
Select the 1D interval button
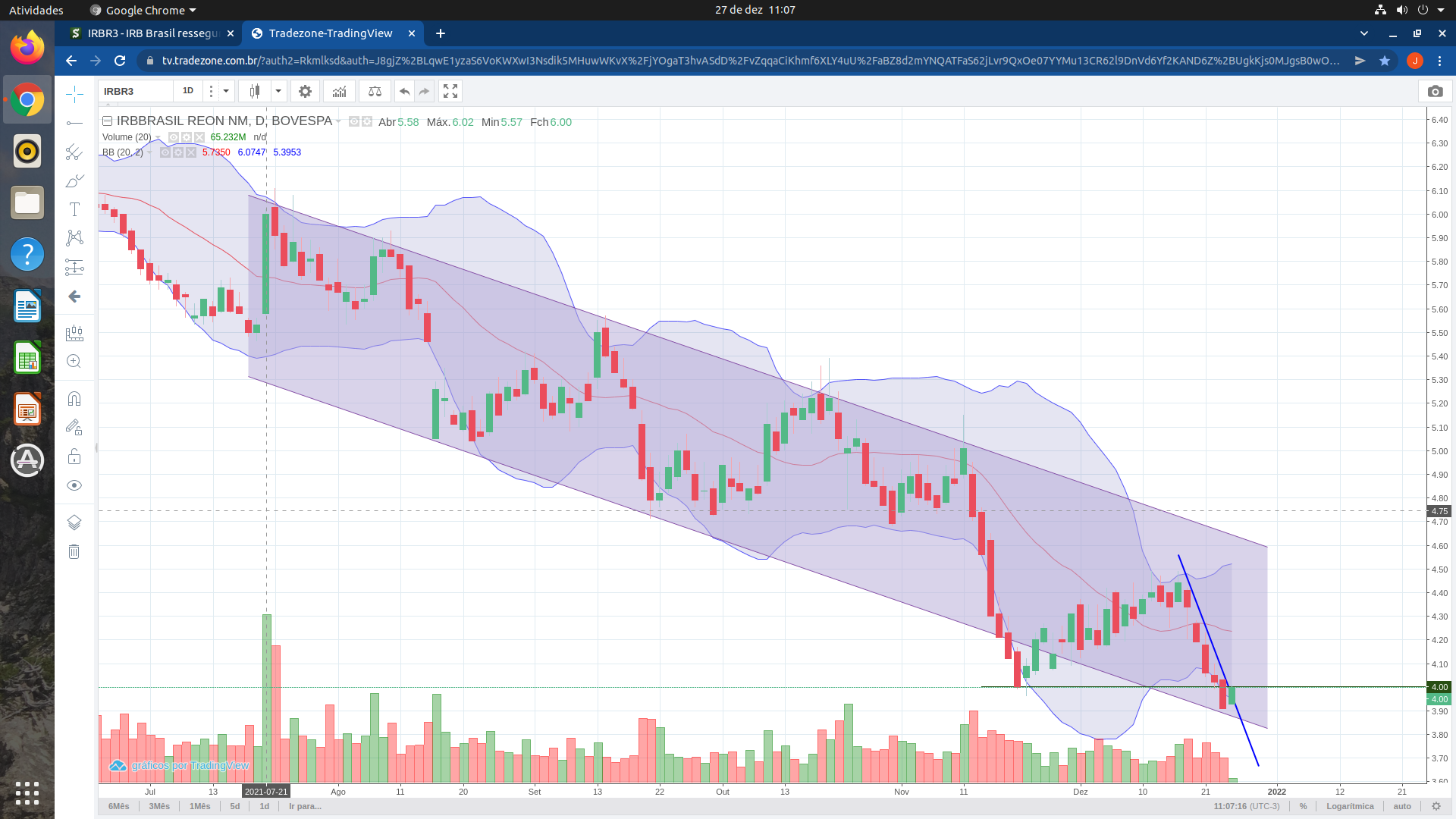coord(188,91)
